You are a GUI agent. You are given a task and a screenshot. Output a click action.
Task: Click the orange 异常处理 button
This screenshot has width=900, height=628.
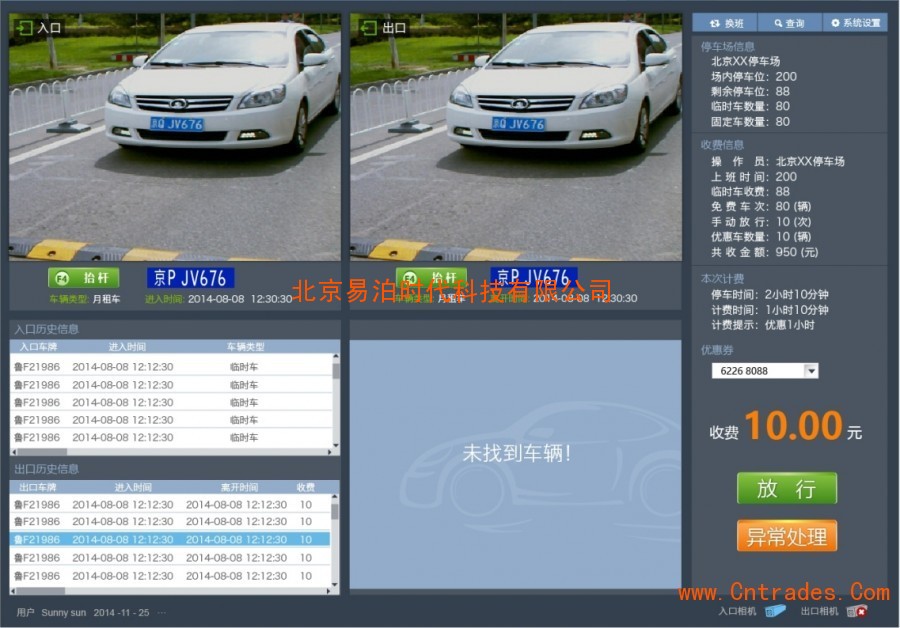click(x=786, y=536)
